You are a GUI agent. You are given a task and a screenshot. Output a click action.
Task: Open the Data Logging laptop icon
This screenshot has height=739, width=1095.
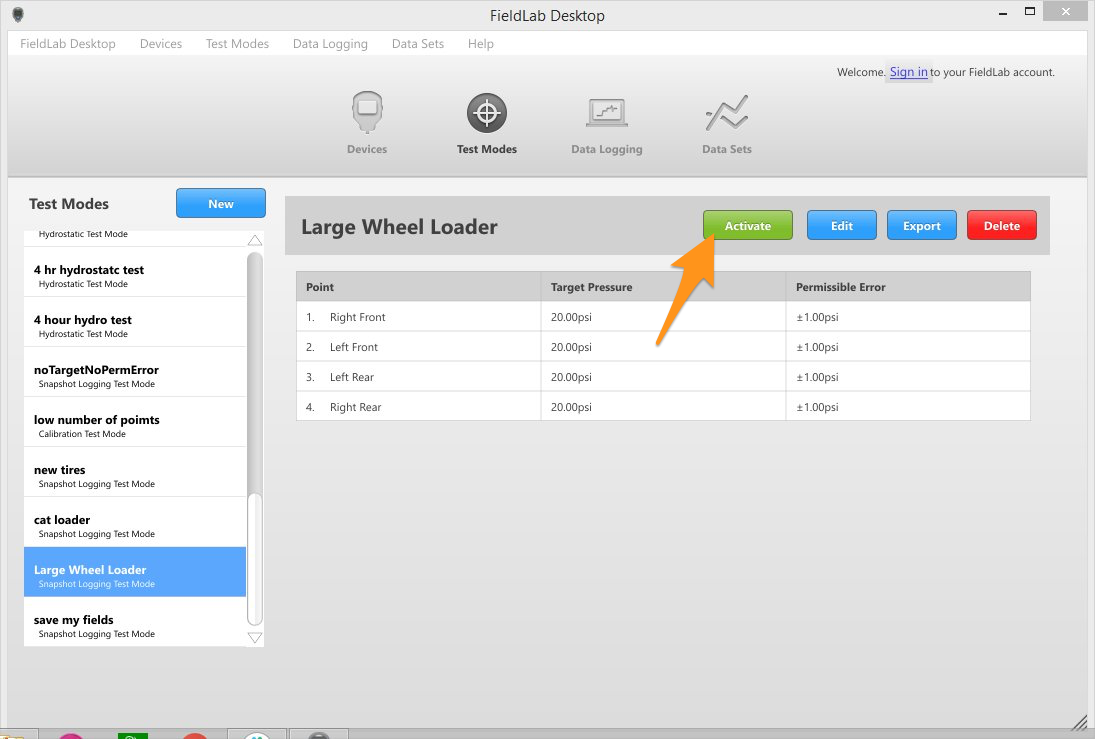(607, 112)
